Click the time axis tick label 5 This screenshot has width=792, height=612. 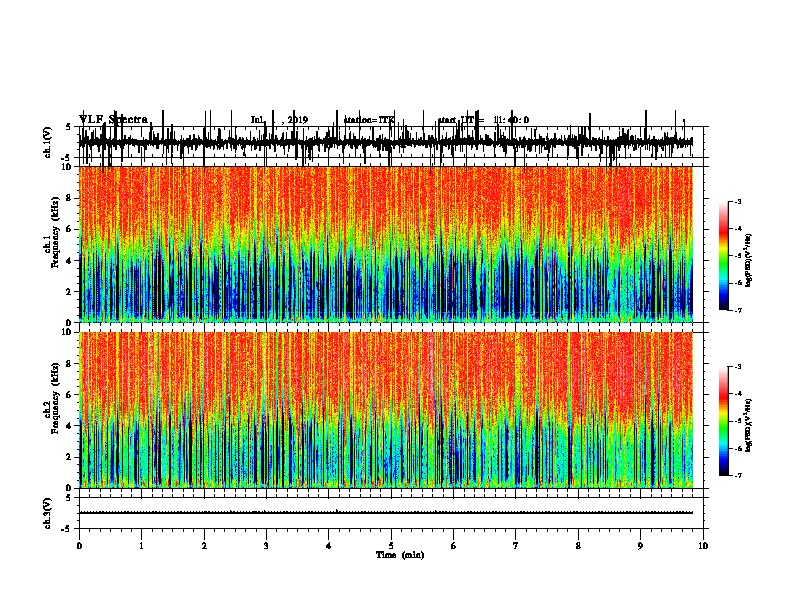(x=391, y=545)
